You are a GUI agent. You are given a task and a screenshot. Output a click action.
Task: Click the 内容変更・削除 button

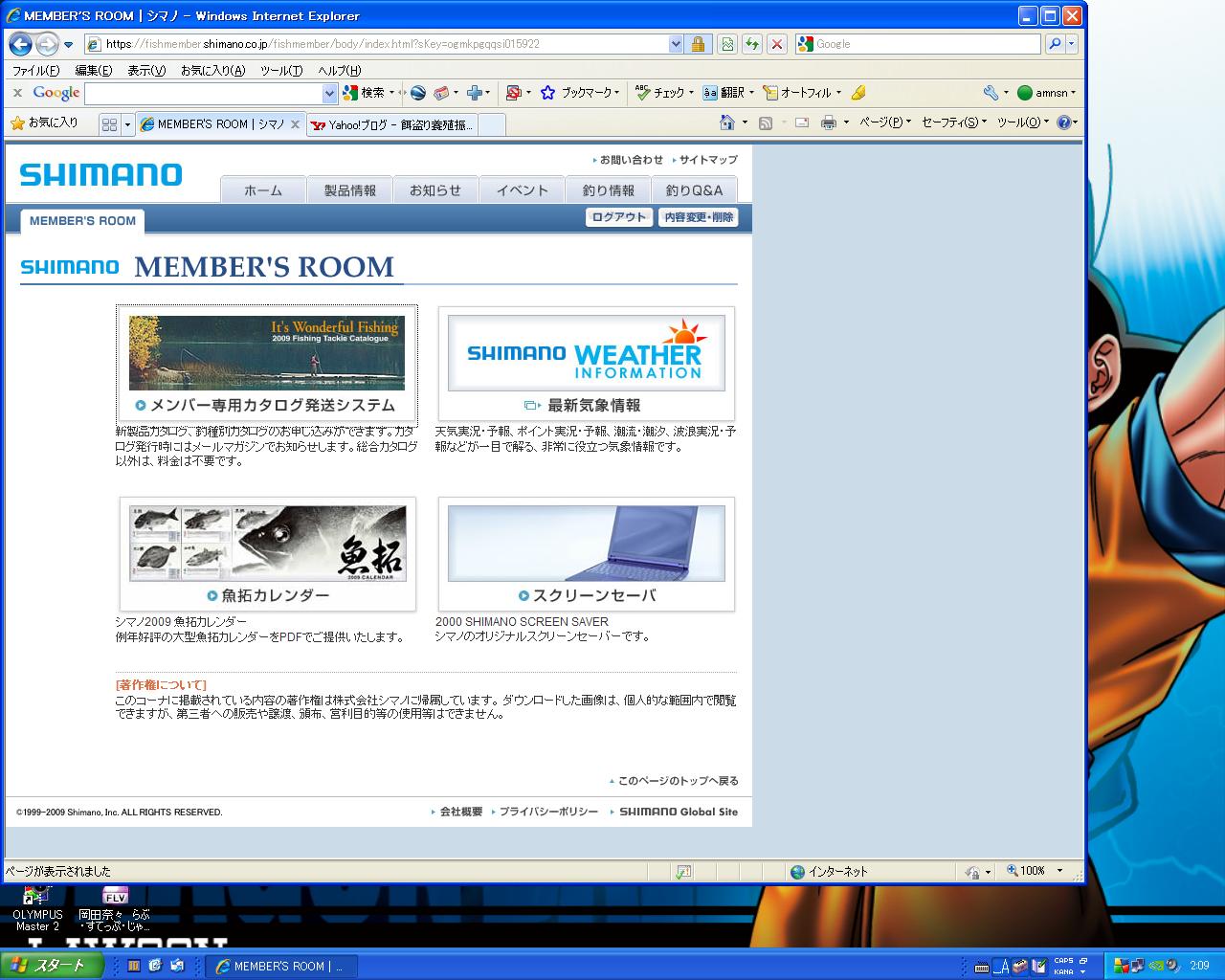[699, 217]
